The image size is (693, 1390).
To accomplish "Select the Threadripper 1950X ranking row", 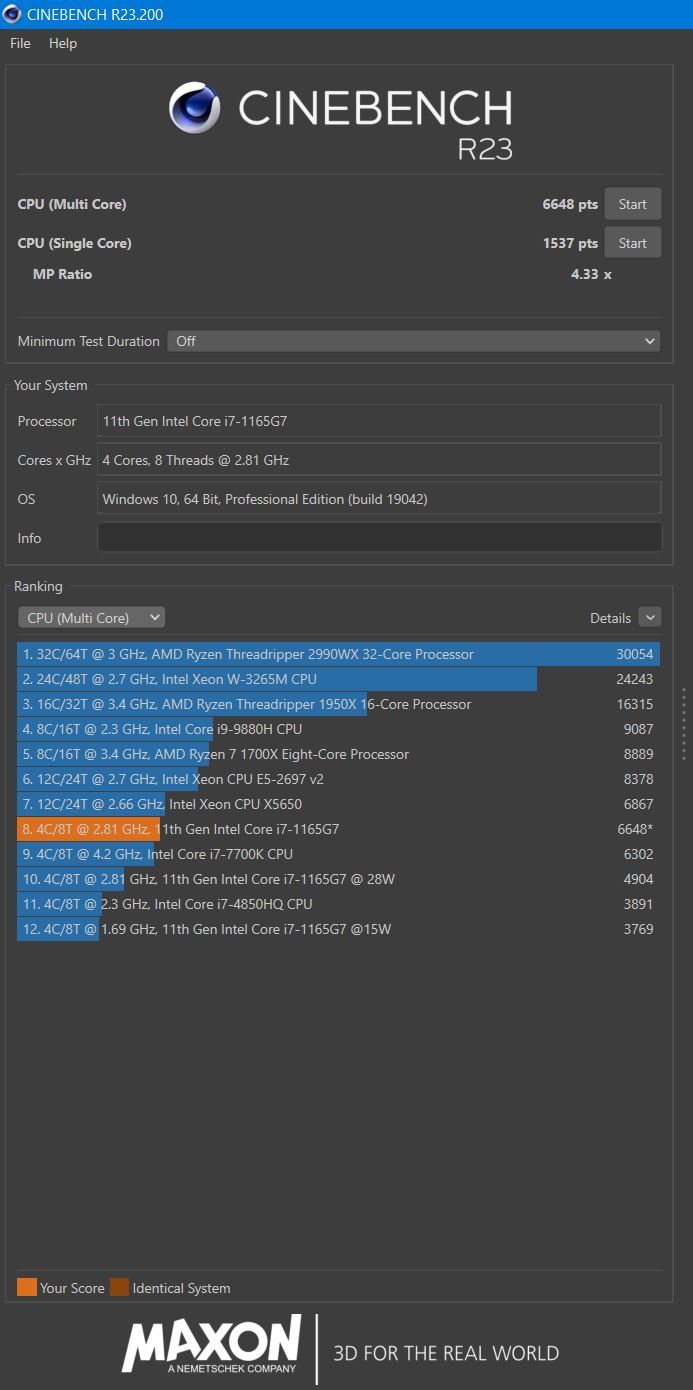I will (339, 704).
